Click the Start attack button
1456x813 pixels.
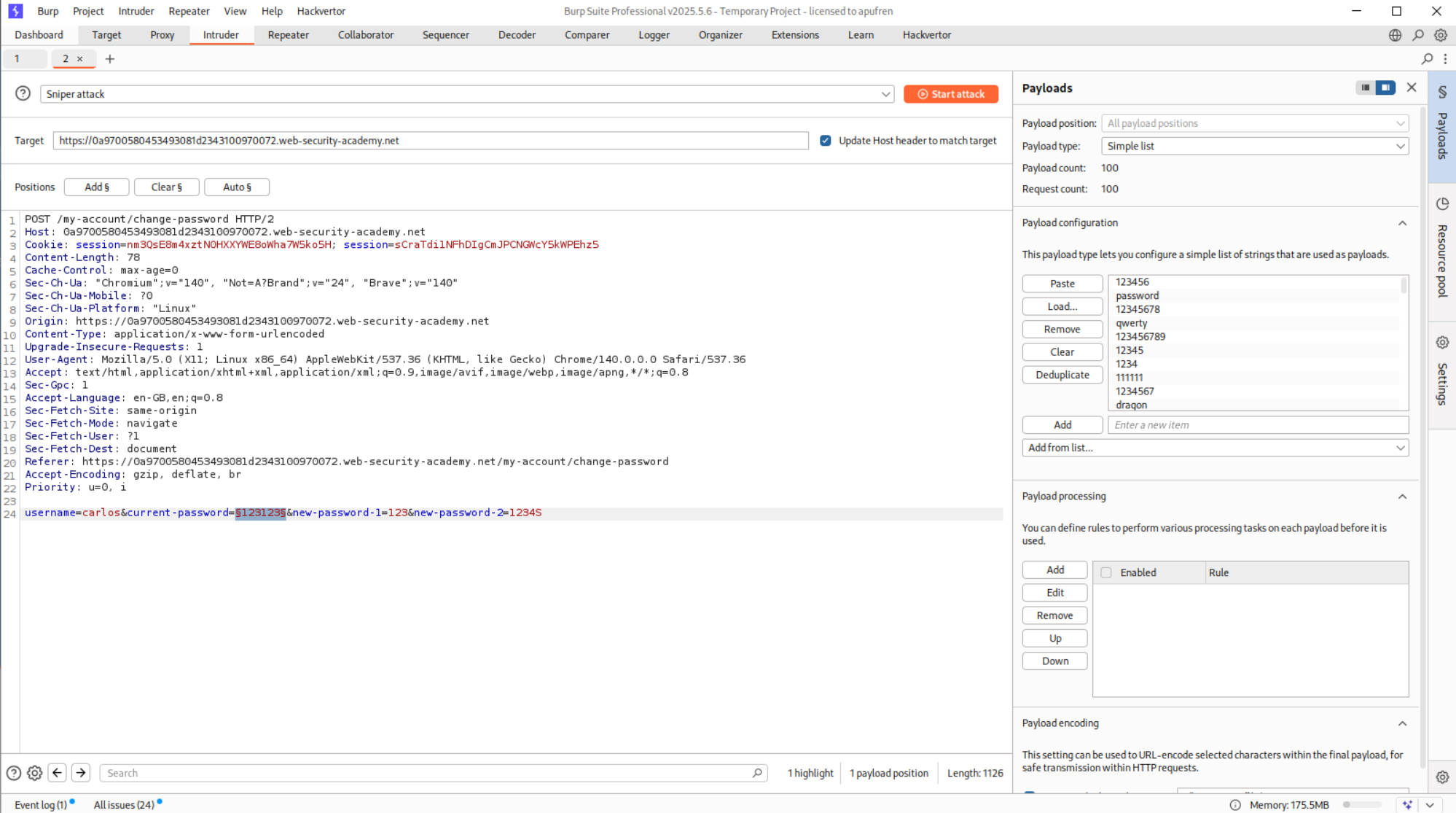click(950, 94)
